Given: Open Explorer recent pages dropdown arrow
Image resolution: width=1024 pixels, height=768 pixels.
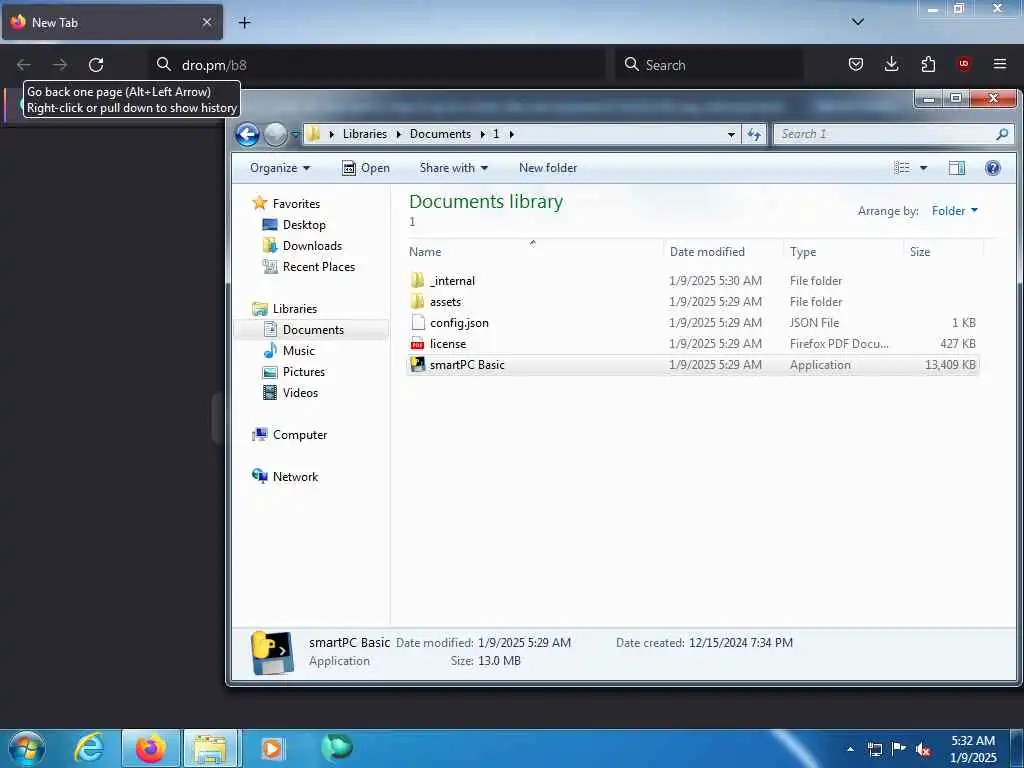Looking at the screenshot, I should (295, 135).
